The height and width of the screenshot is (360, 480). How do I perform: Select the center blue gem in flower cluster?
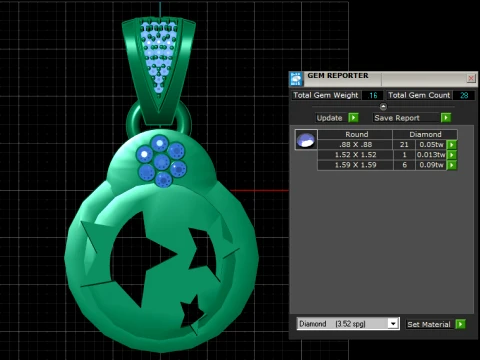tap(162, 162)
